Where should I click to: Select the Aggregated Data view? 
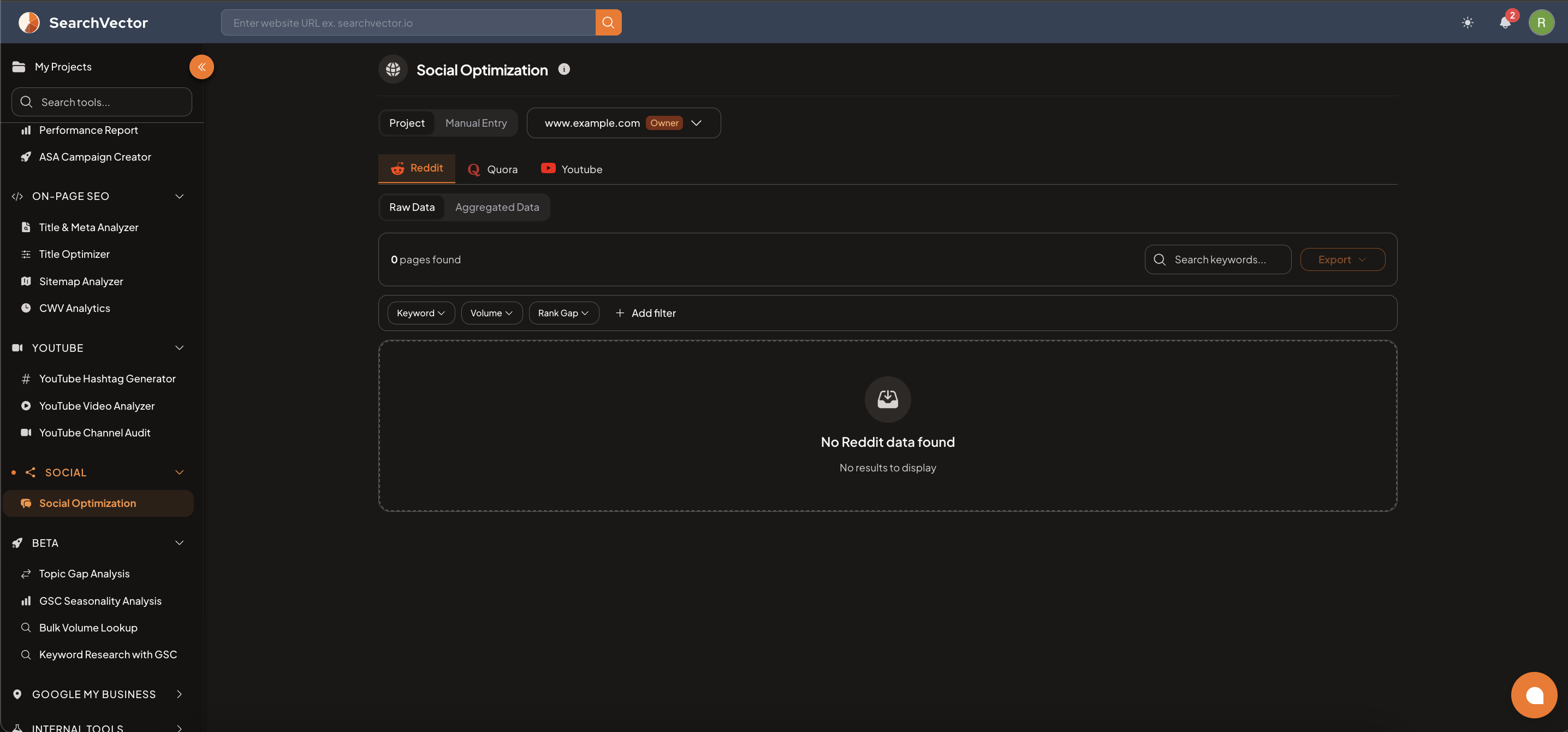[x=497, y=207]
